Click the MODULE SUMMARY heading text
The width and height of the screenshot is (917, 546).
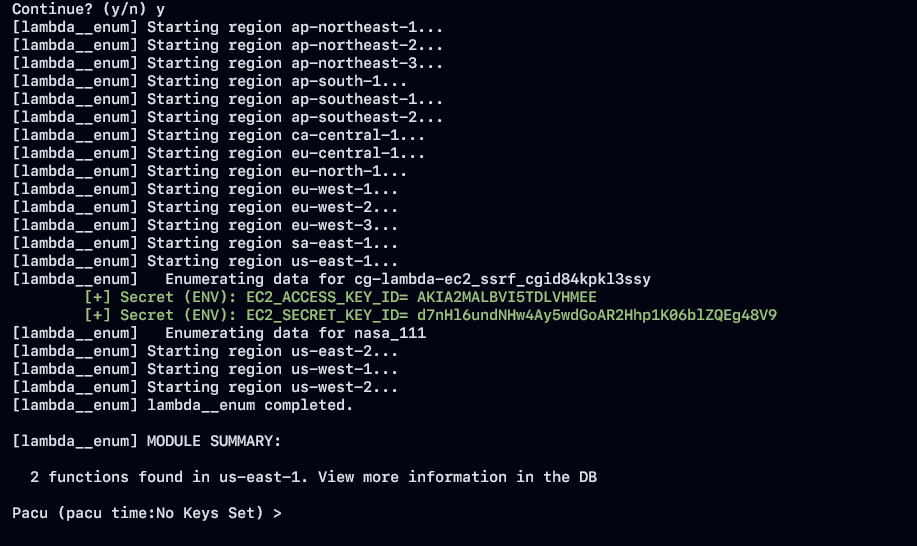pos(214,441)
